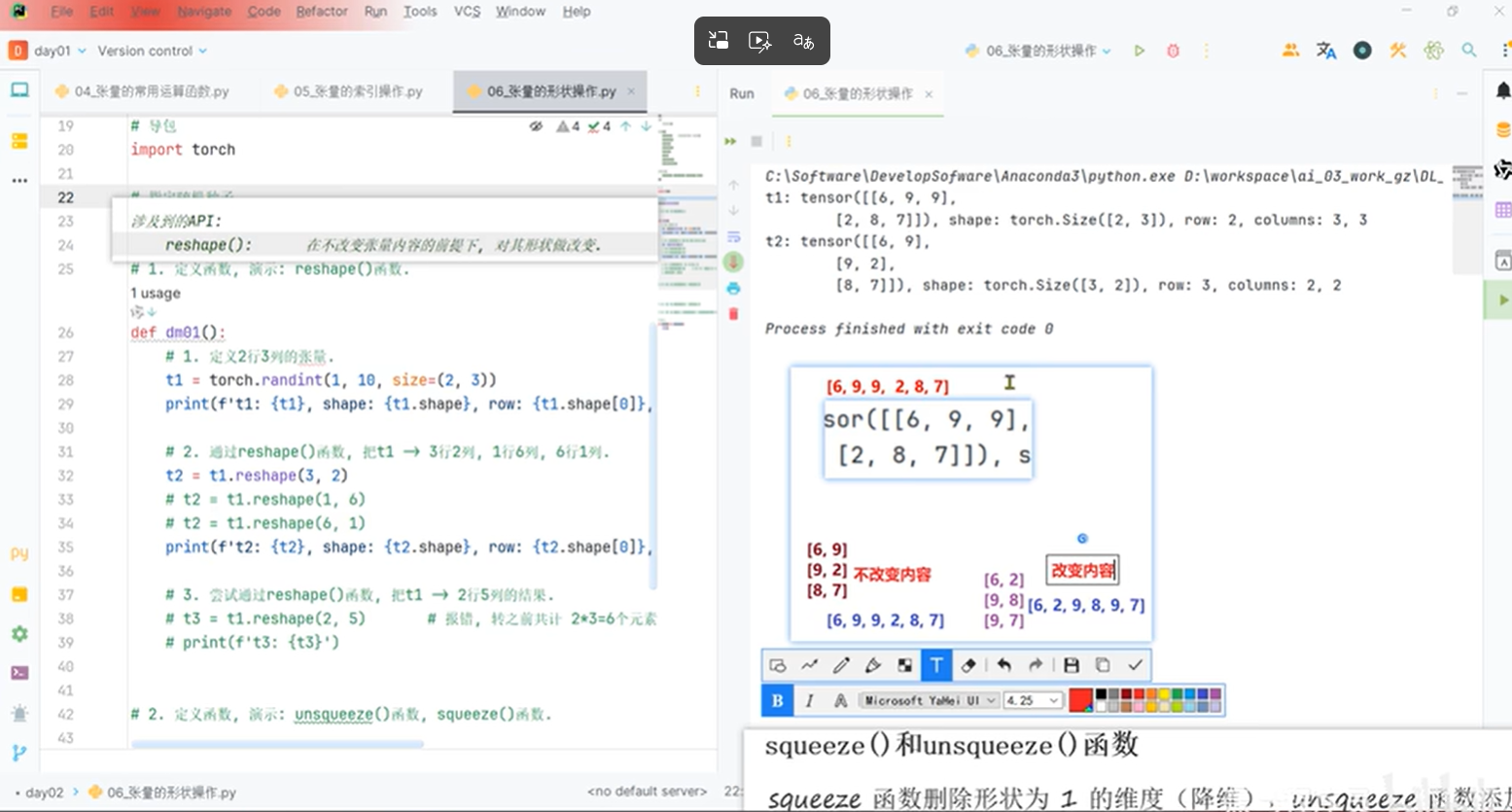
Task: Click the '改变内容' text box in screenshot
Action: 1082,570
